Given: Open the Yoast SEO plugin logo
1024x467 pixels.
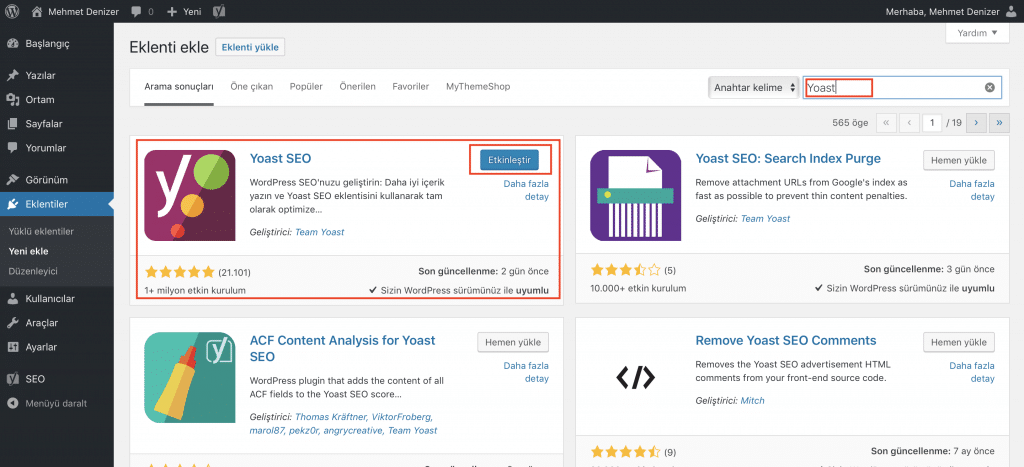Looking at the screenshot, I should pyautogui.click(x=190, y=195).
